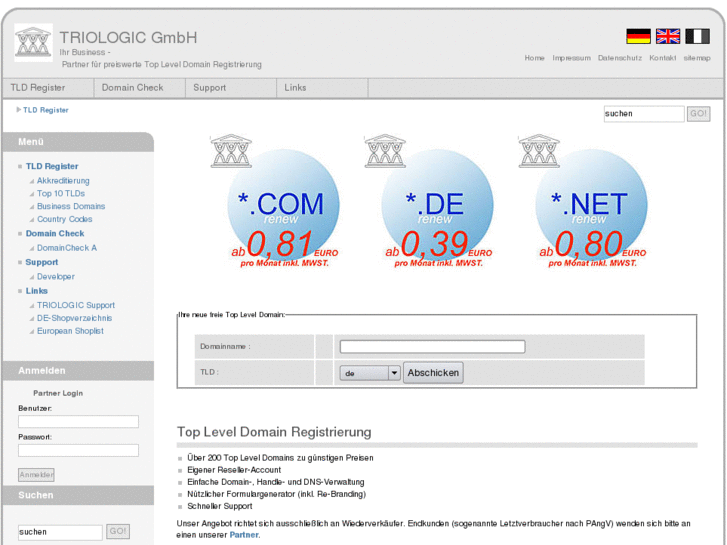Focus the sidebar suchen search field
The image size is (727, 545).
click(x=60, y=532)
